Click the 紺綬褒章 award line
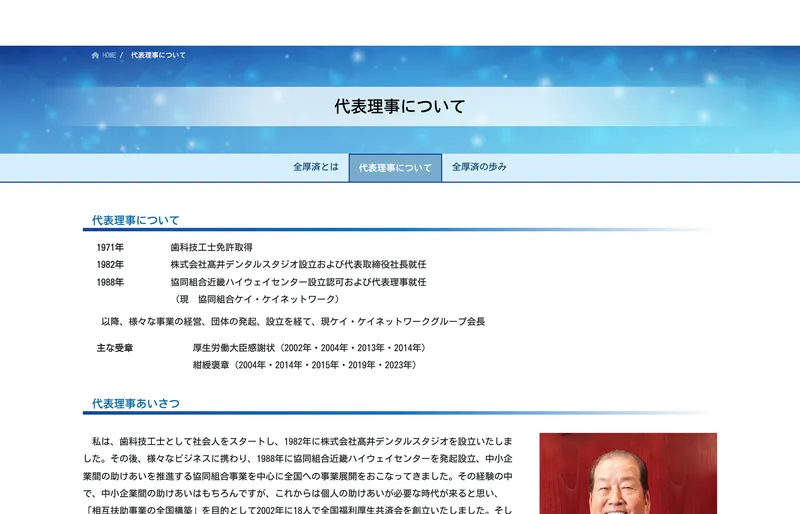The image size is (800, 514). pos(307,365)
